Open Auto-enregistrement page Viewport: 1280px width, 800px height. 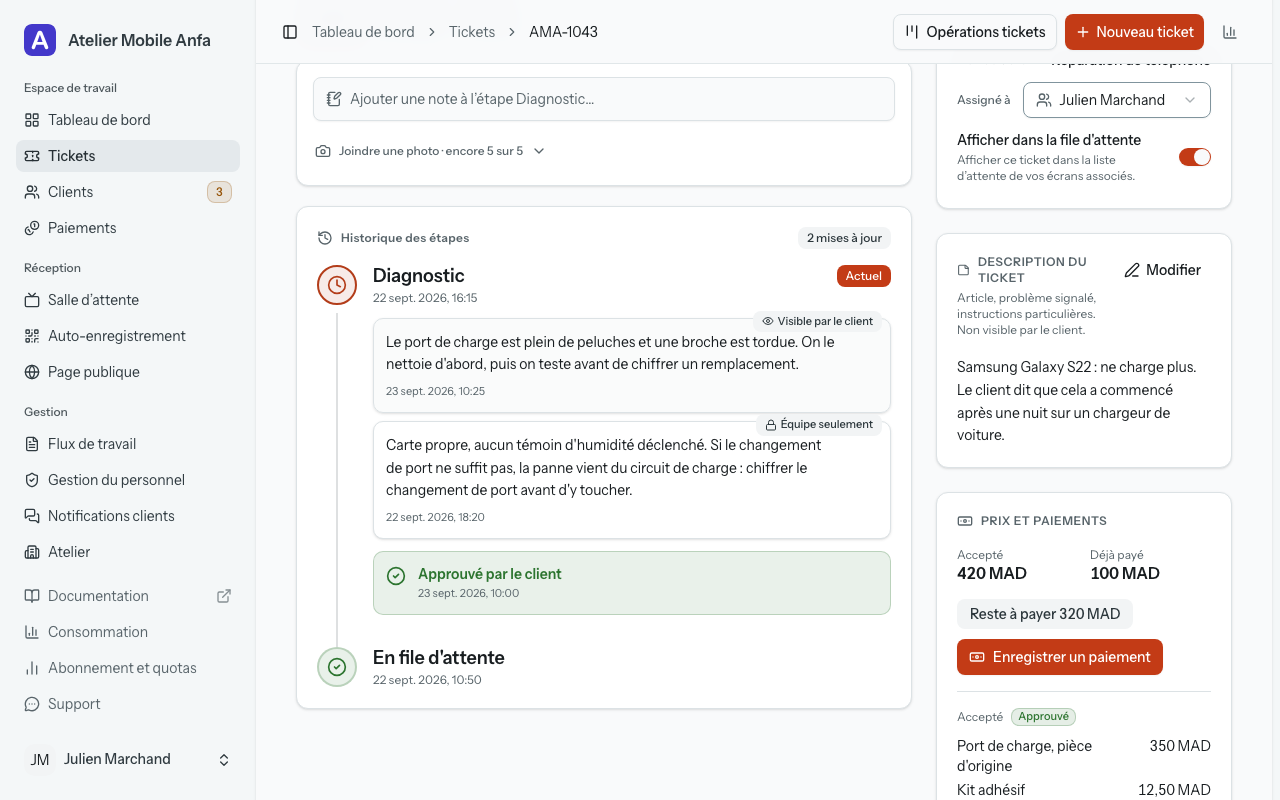click(x=128, y=336)
